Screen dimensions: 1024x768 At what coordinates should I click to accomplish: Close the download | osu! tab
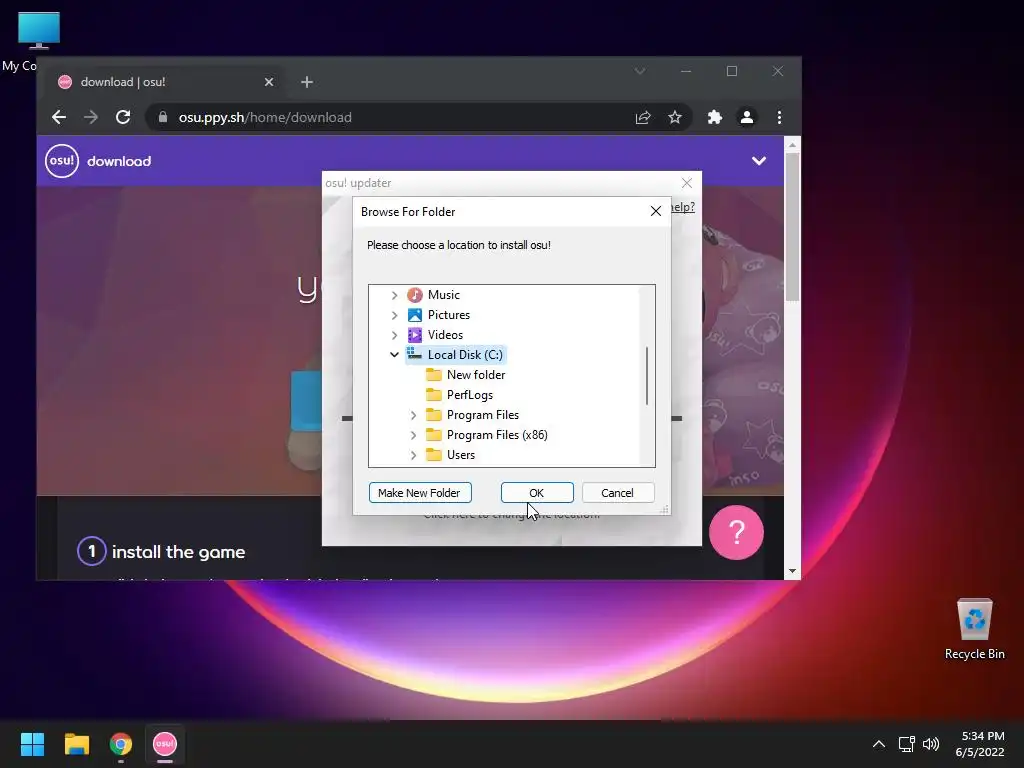pyautogui.click(x=269, y=82)
